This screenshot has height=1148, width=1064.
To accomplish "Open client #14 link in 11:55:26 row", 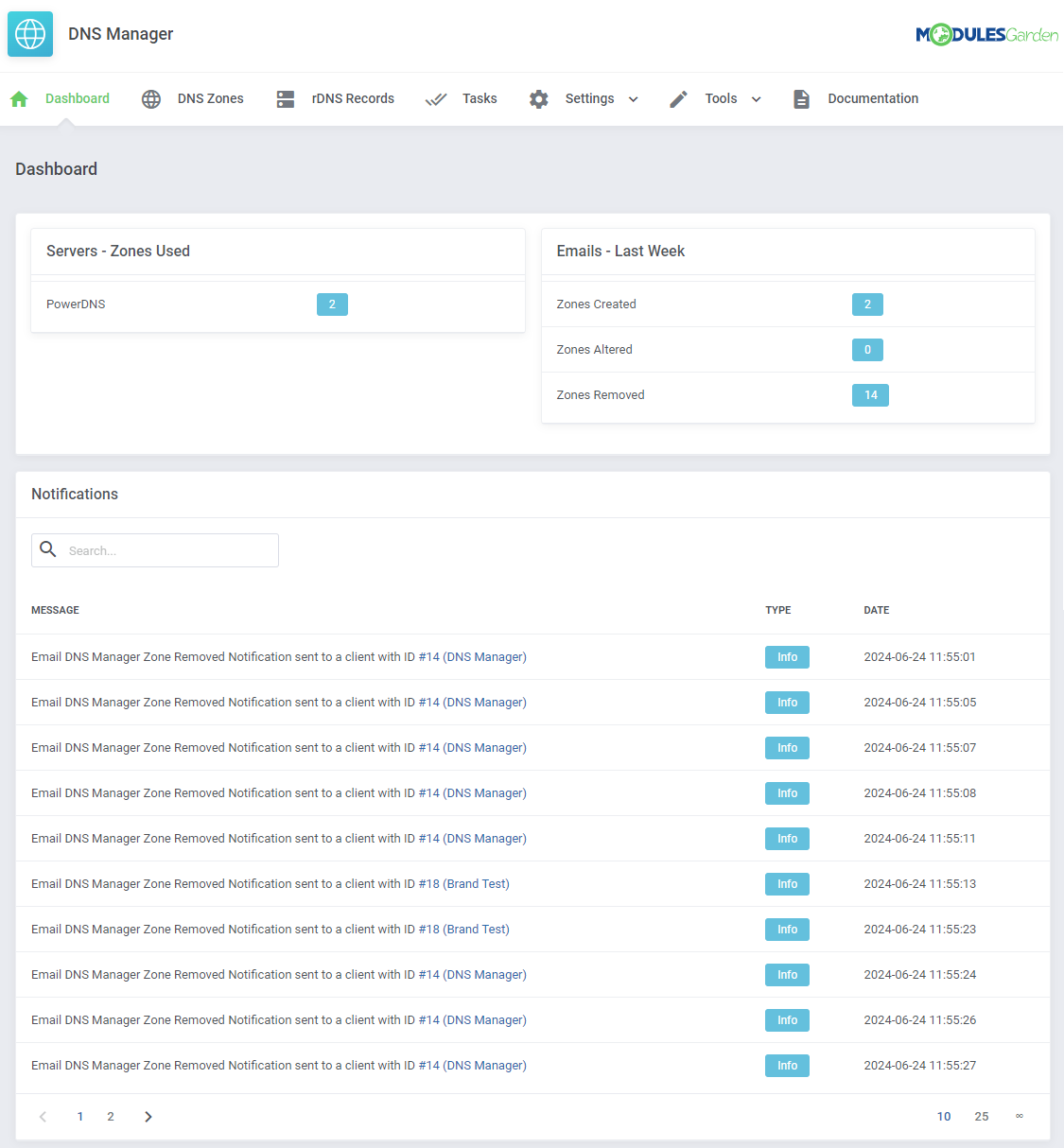I will click(x=472, y=1020).
